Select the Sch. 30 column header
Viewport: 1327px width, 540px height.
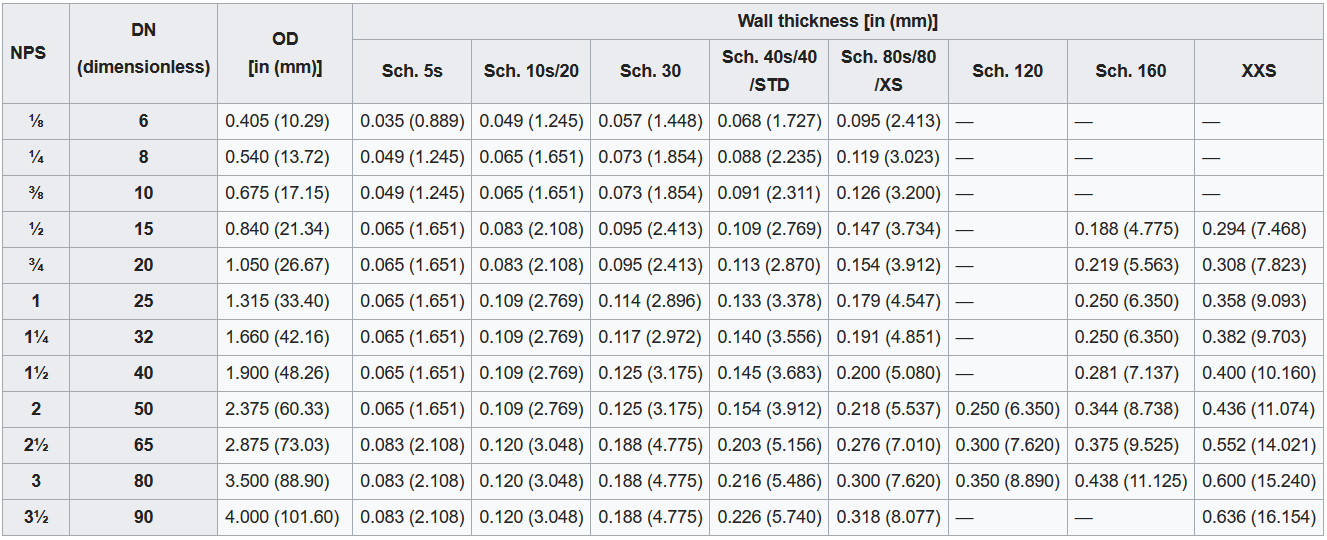point(650,71)
